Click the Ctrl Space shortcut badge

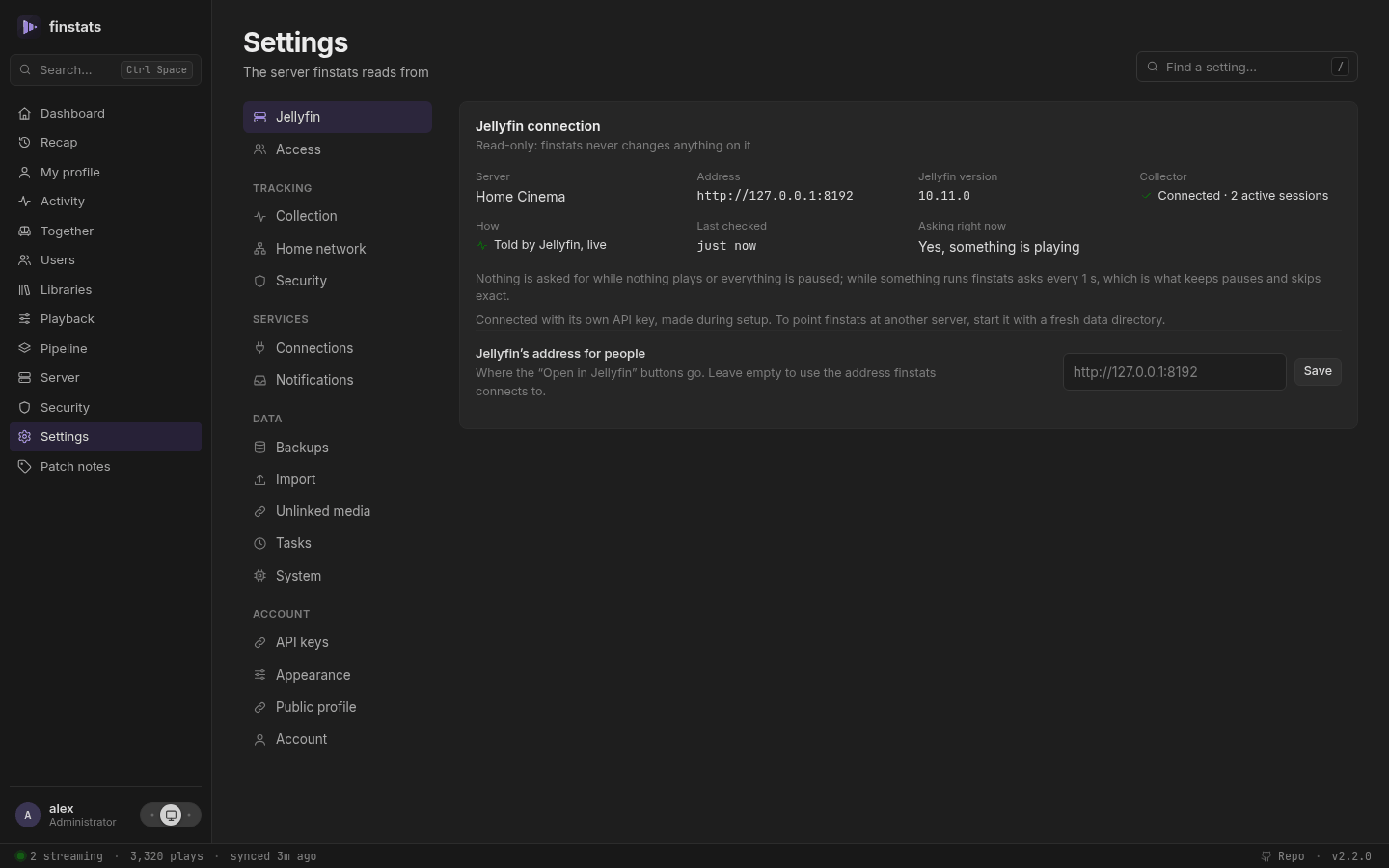pyautogui.click(x=156, y=69)
